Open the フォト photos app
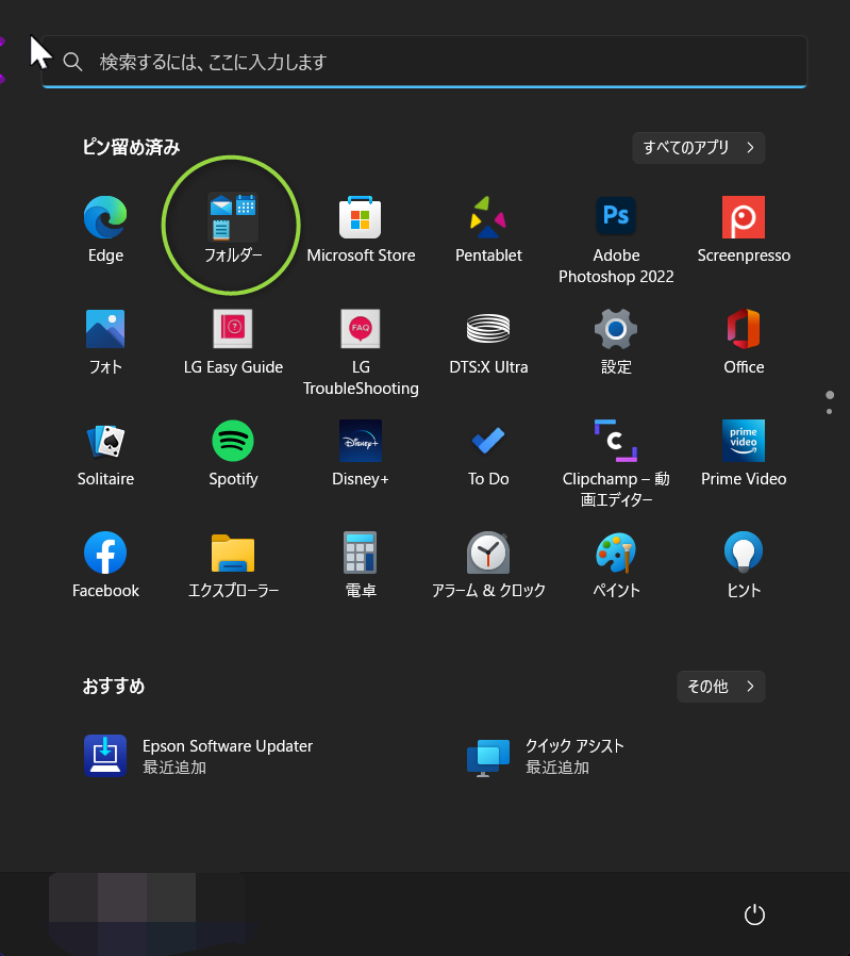The image size is (850, 956). (105, 341)
